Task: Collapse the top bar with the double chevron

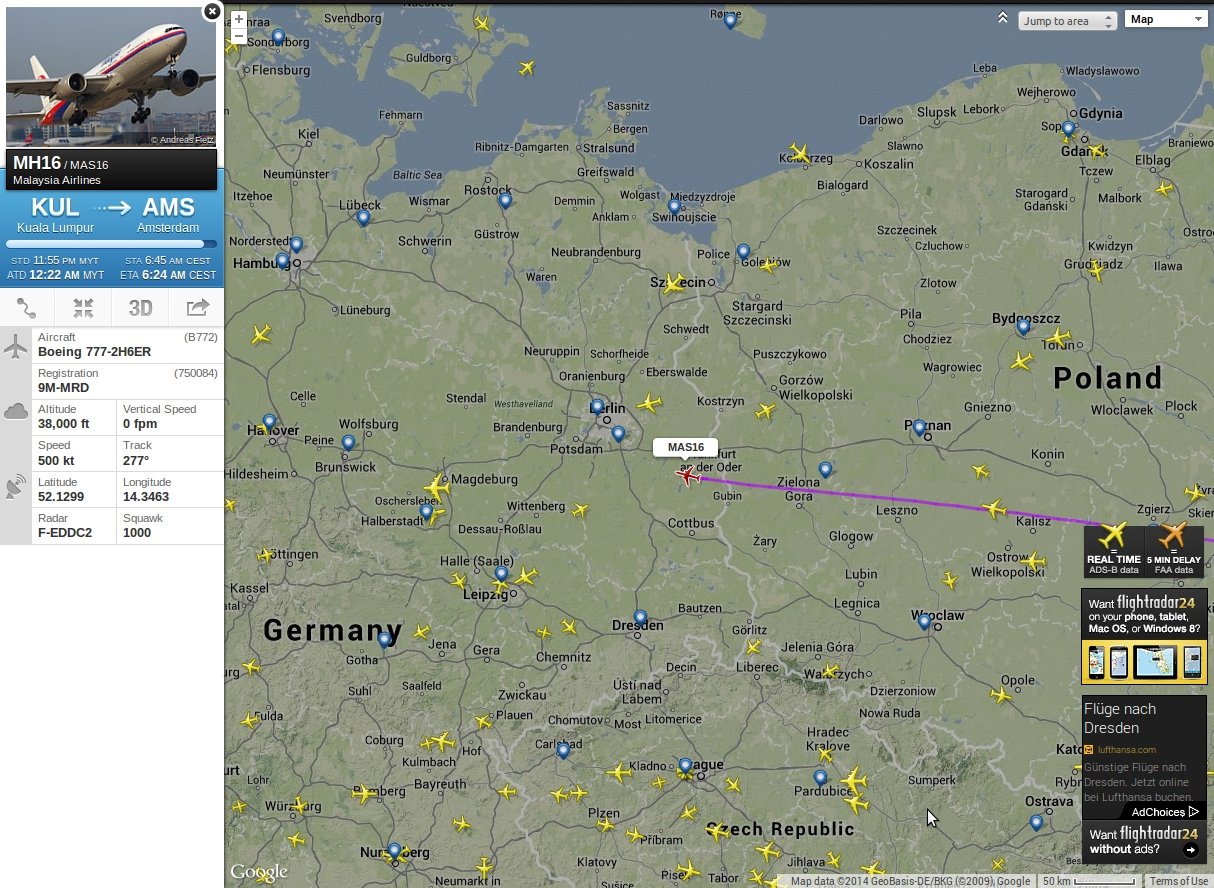Action: point(1003,18)
